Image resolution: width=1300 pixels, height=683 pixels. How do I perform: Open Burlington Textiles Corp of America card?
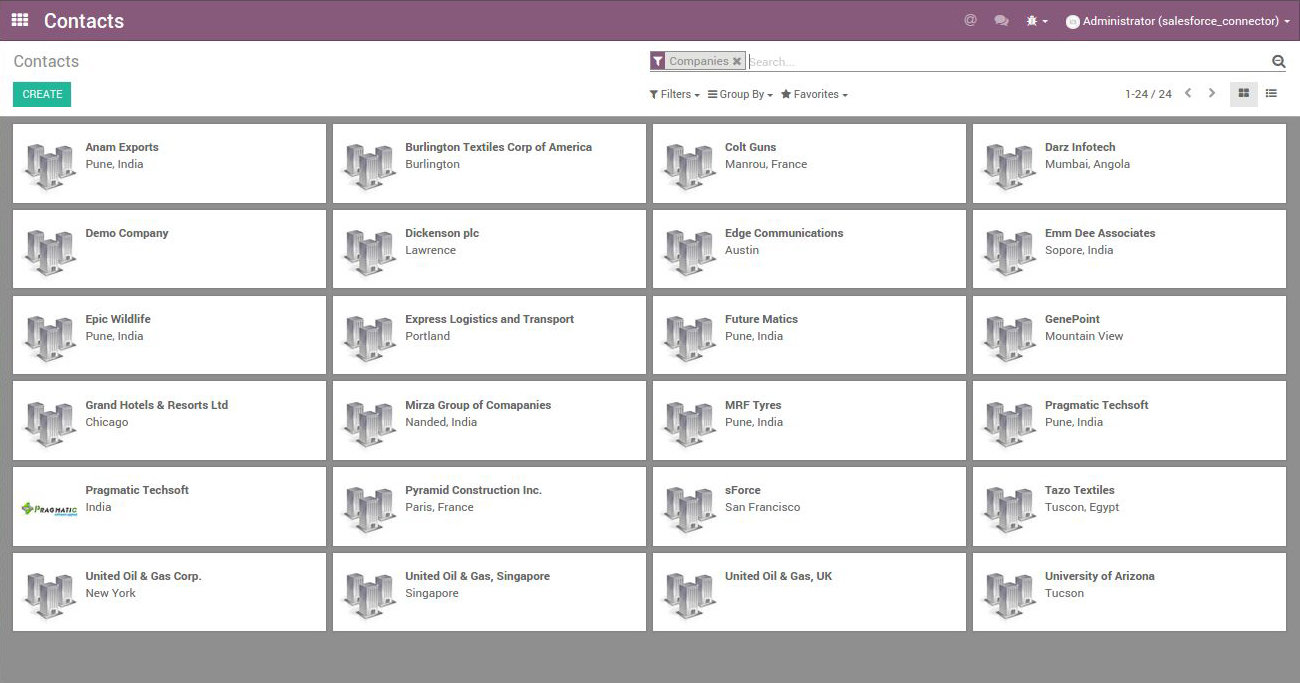click(x=489, y=164)
